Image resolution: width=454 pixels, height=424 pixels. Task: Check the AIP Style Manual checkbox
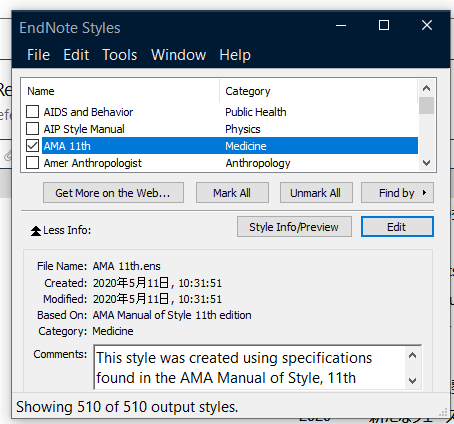pos(32,129)
